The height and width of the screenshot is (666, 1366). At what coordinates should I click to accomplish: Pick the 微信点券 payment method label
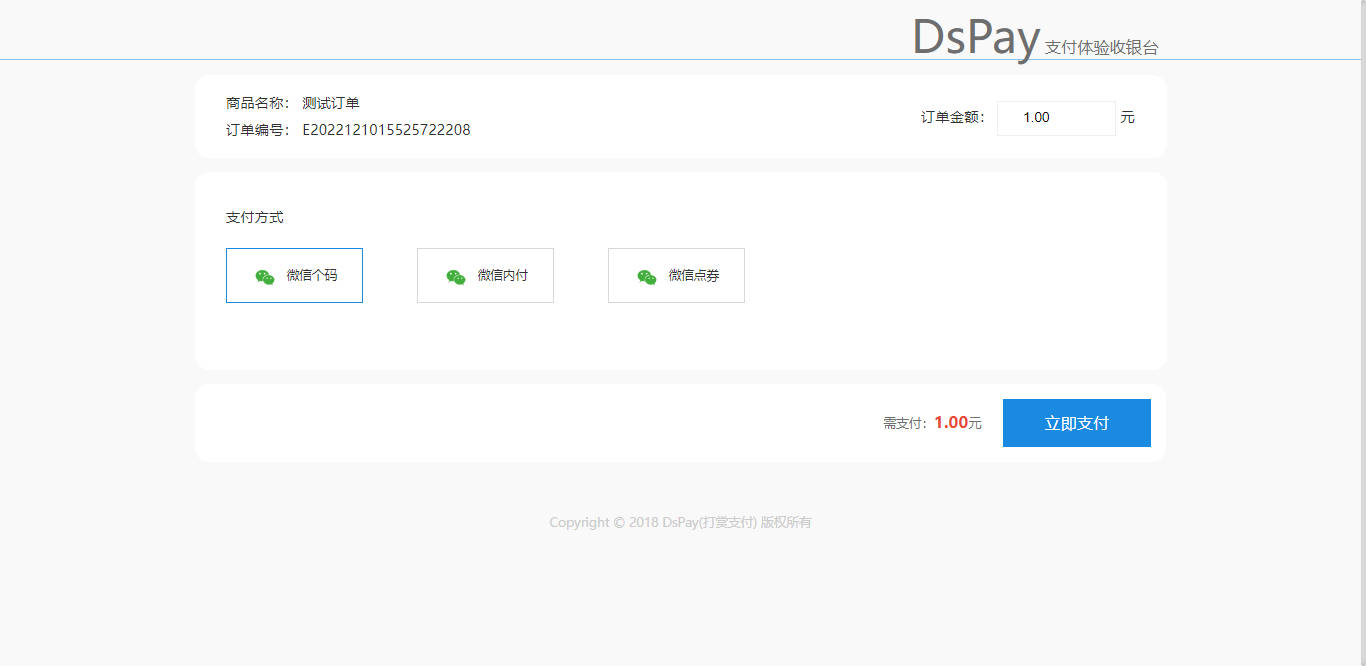[x=694, y=276]
